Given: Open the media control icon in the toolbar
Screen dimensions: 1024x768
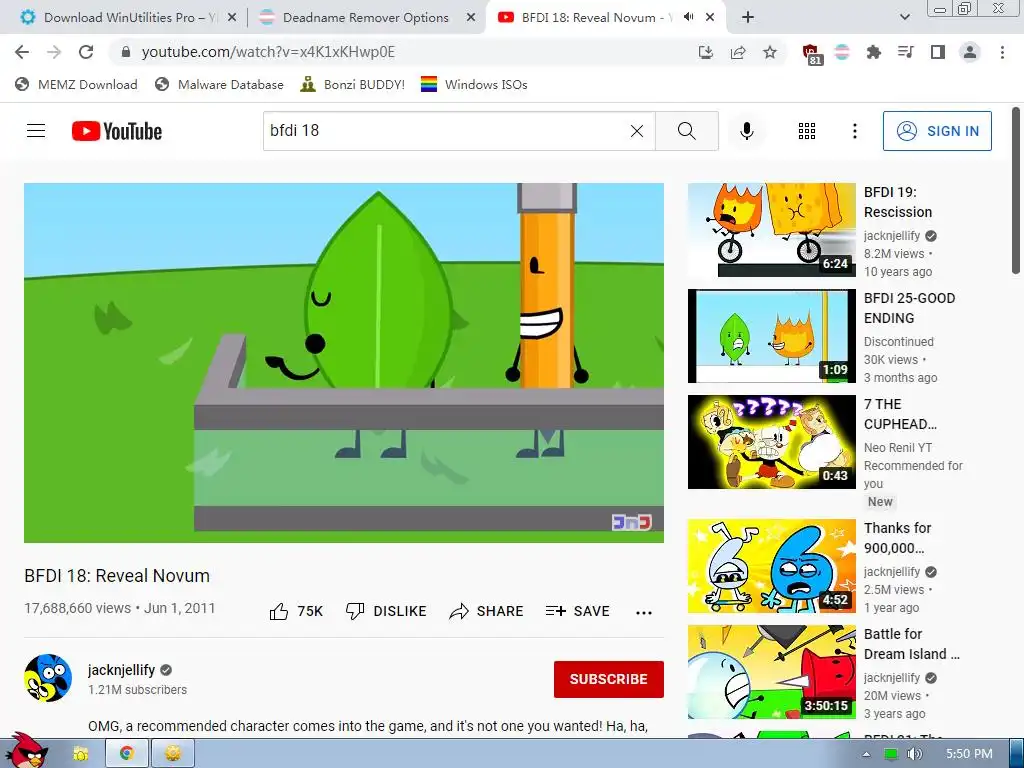Looking at the screenshot, I should coord(905,52).
